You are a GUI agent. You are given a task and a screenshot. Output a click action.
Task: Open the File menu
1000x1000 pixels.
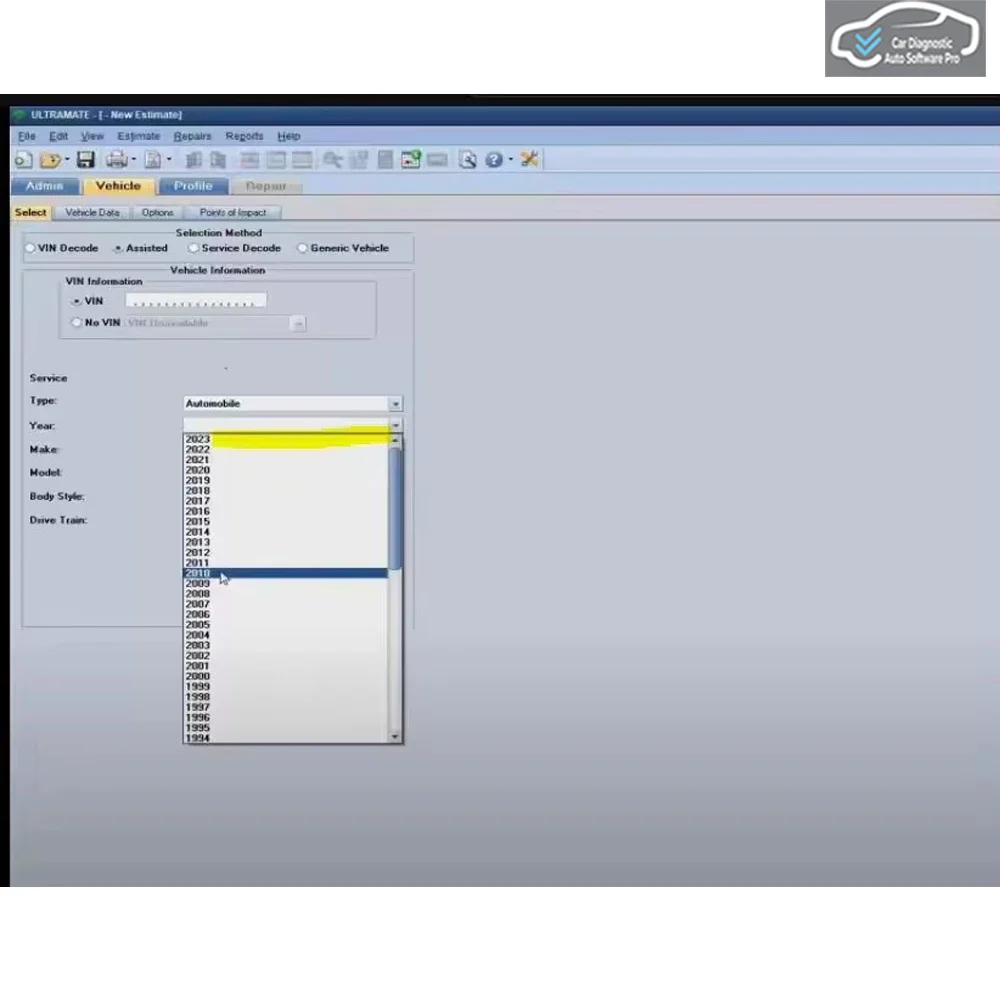pos(27,136)
